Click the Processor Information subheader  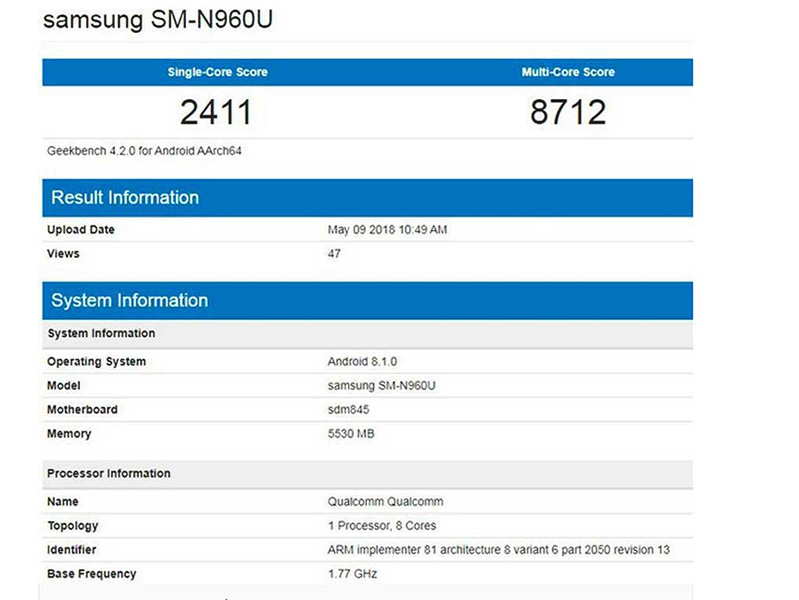(x=109, y=474)
